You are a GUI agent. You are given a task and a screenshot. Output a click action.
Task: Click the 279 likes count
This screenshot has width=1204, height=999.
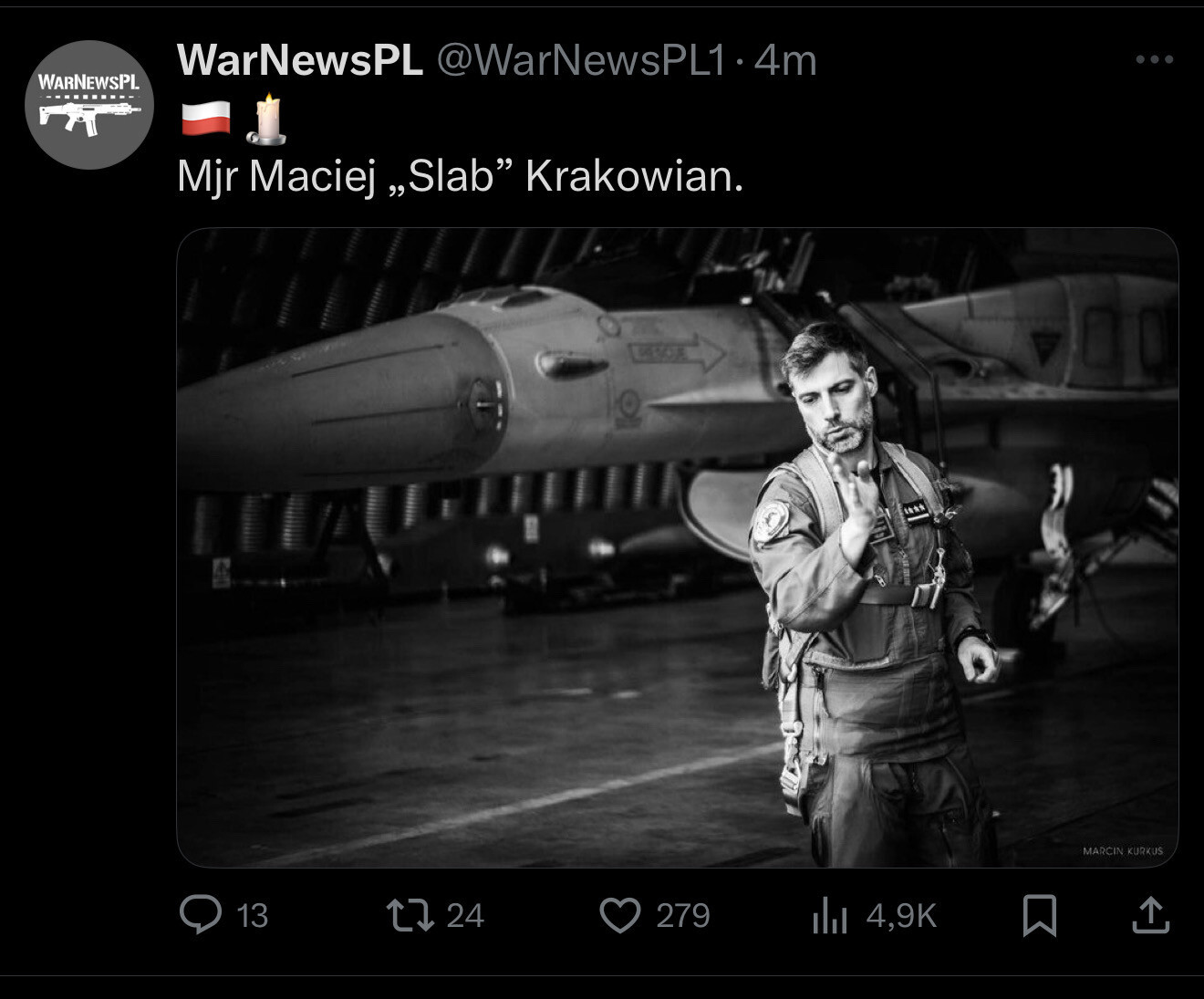(x=682, y=915)
